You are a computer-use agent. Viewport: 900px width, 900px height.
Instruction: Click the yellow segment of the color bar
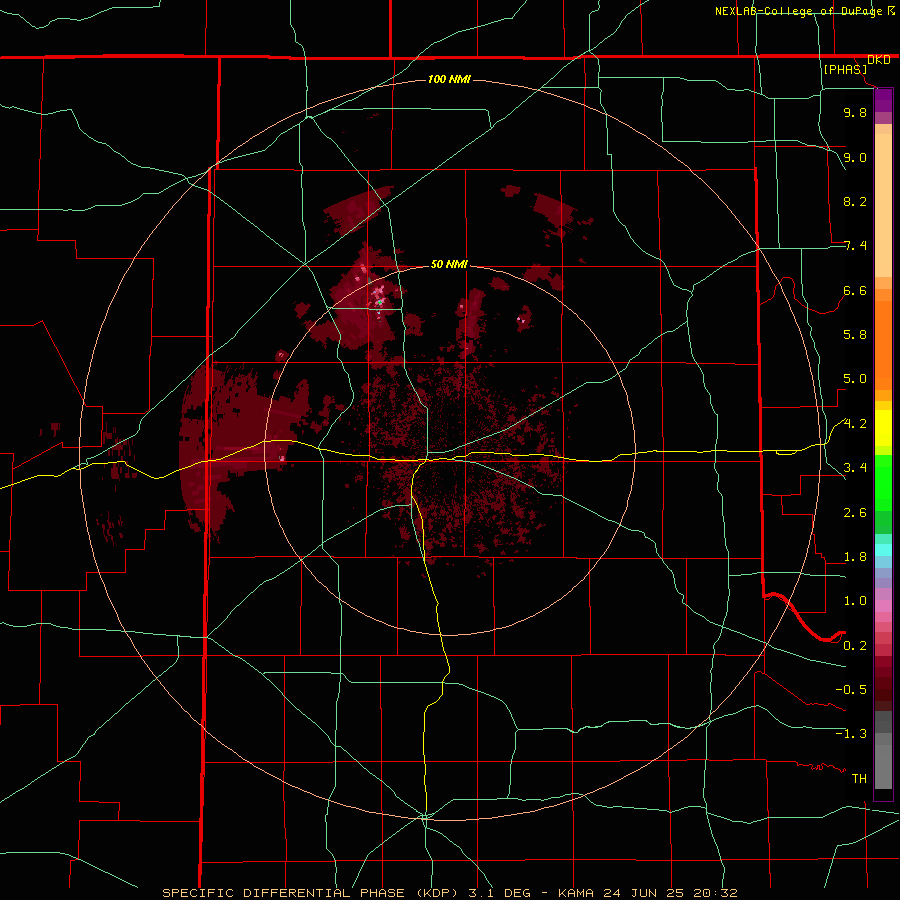[x=883, y=428]
